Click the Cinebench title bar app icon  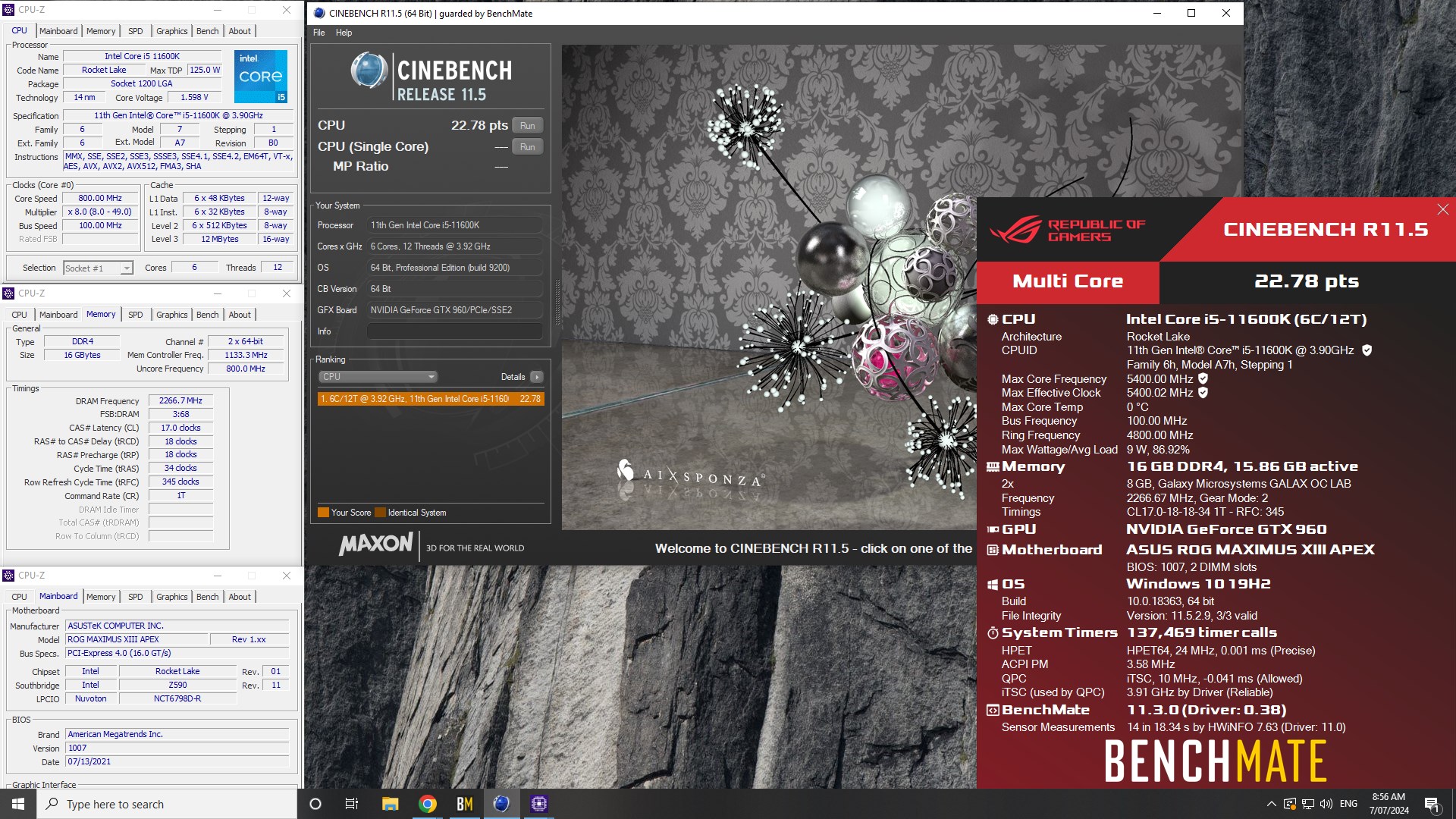[319, 13]
